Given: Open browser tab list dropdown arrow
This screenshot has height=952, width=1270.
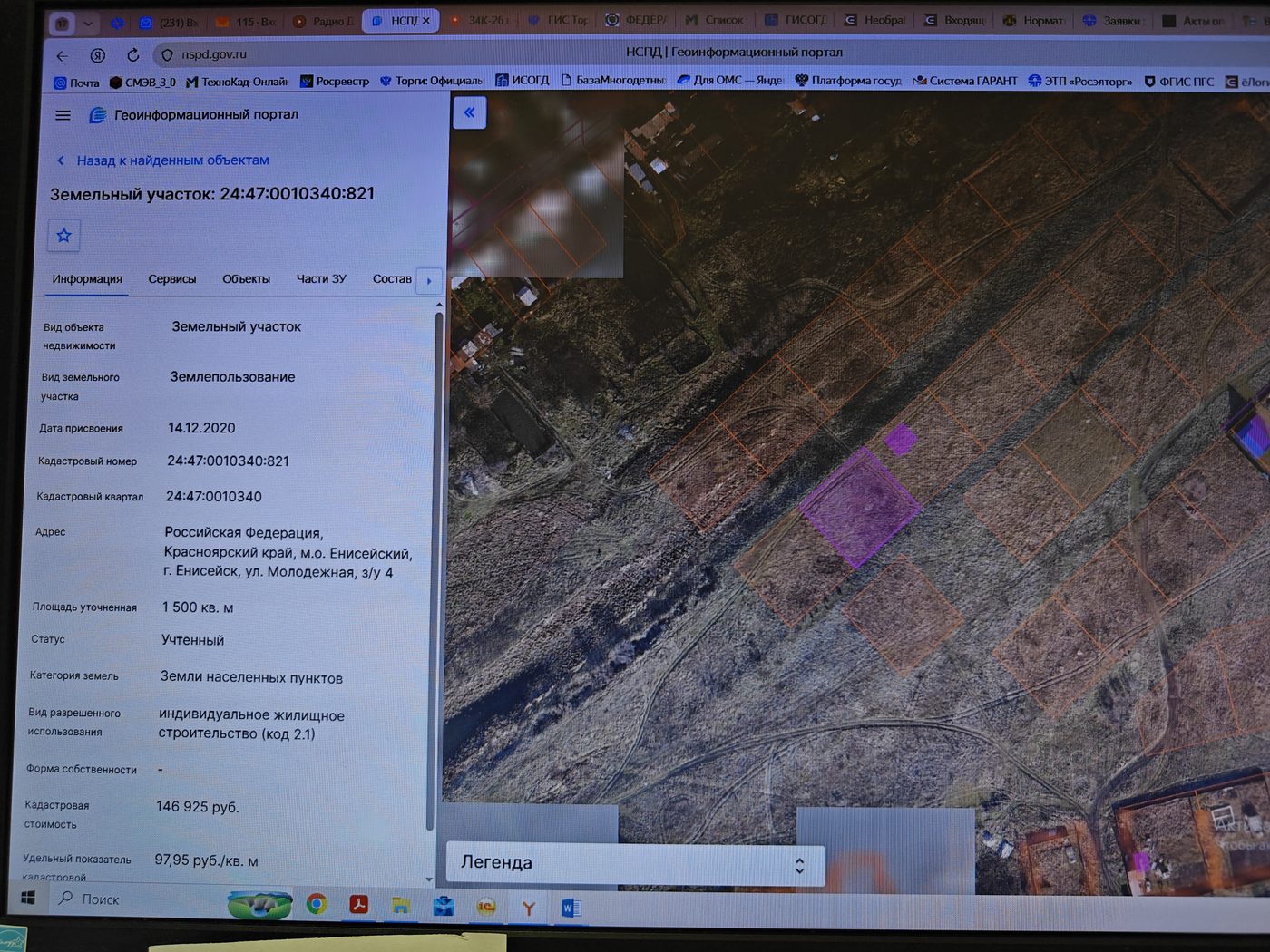Looking at the screenshot, I should coord(88,23).
